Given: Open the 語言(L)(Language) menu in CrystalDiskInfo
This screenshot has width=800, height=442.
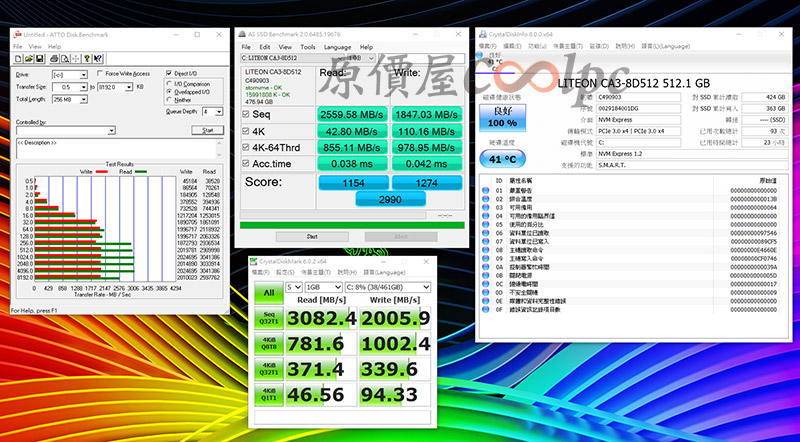Looking at the screenshot, I should [665, 46].
